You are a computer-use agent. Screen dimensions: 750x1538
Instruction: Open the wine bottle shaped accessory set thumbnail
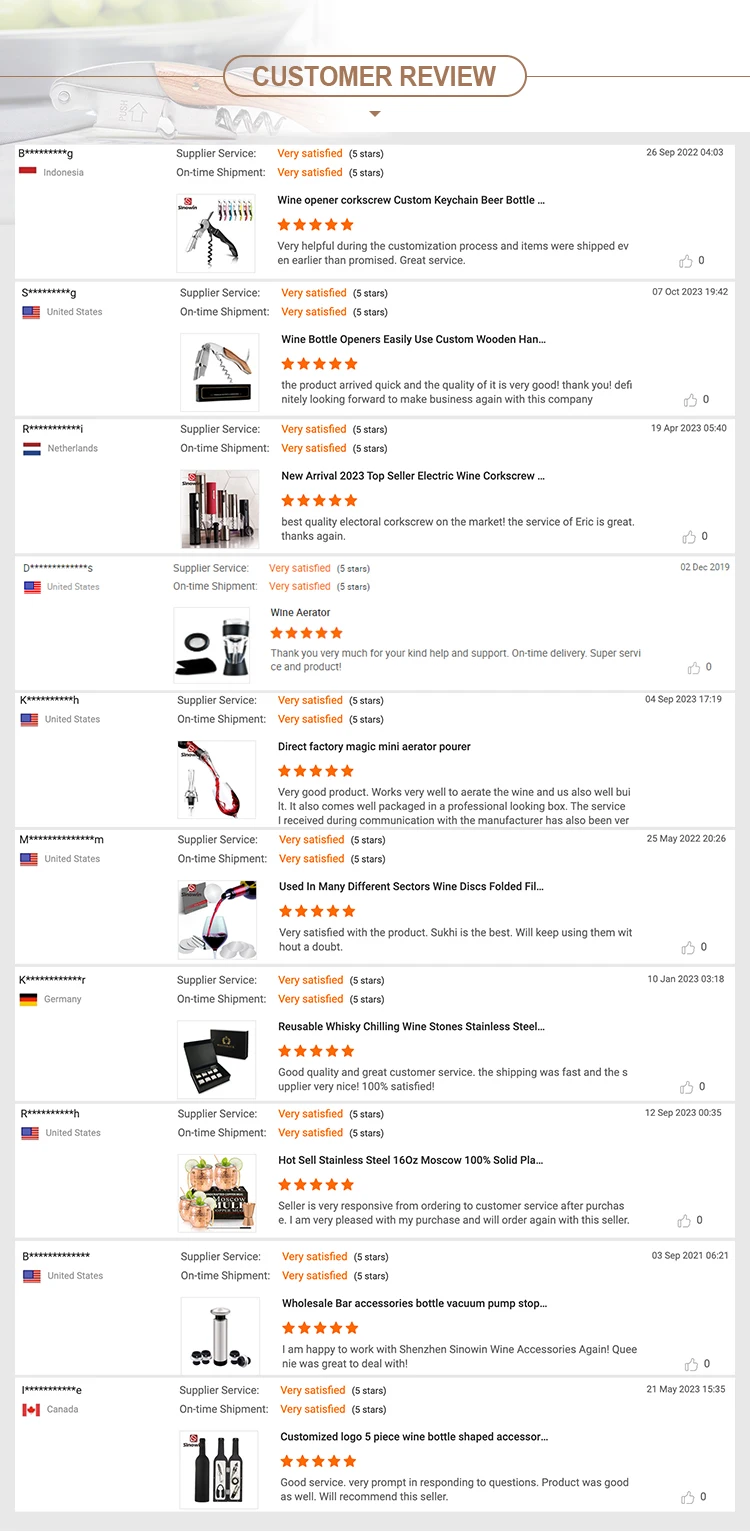pyautogui.click(x=220, y=1467)
